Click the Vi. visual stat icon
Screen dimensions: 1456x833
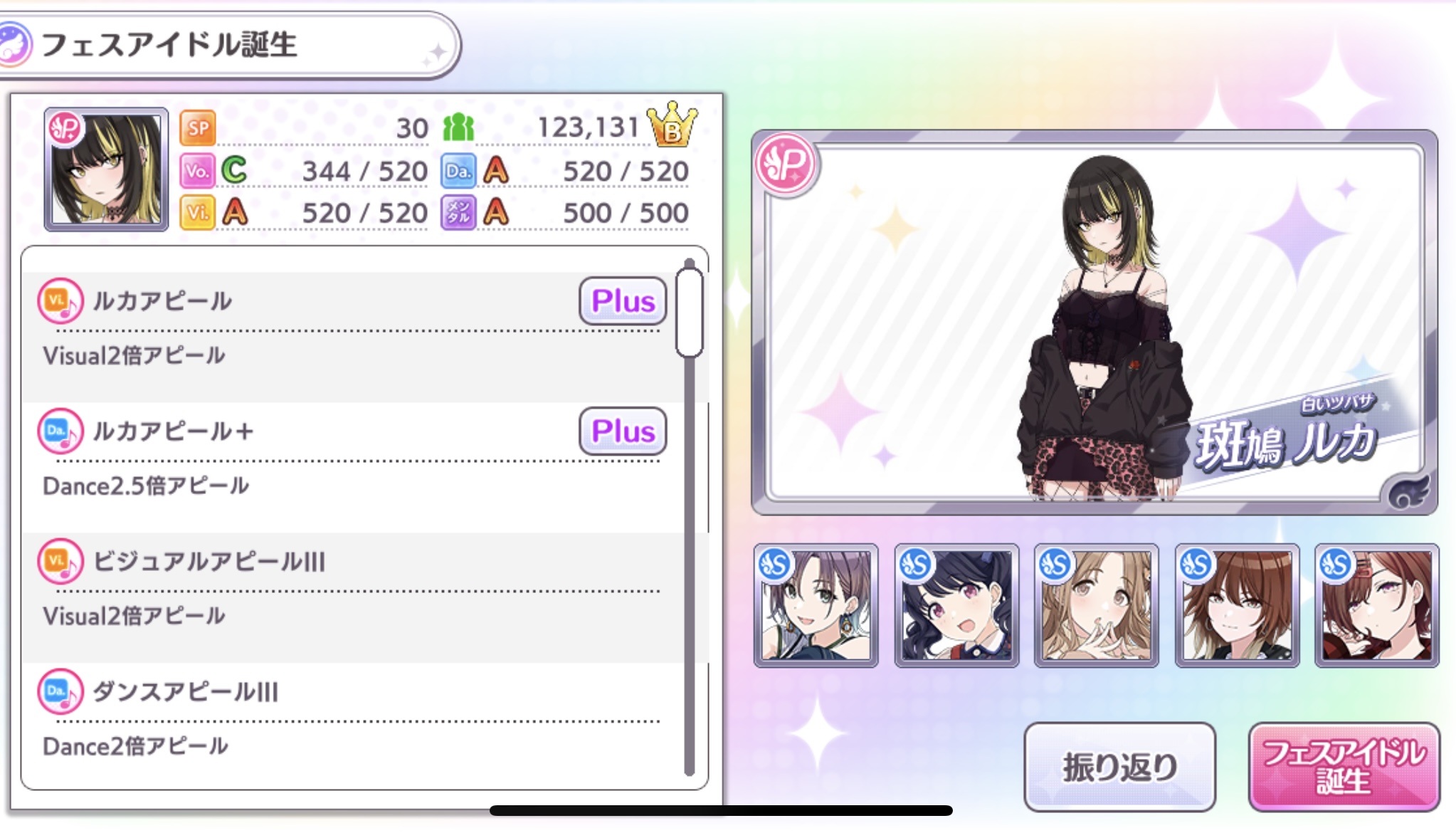click(x=197, y=213)
